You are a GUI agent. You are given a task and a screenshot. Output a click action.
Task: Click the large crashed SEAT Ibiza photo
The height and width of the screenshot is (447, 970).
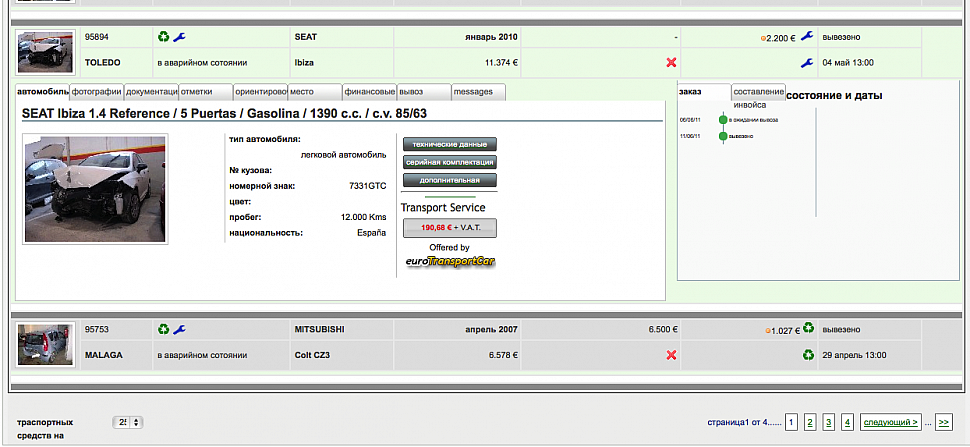pyautogui.click(x=95, y=189)
